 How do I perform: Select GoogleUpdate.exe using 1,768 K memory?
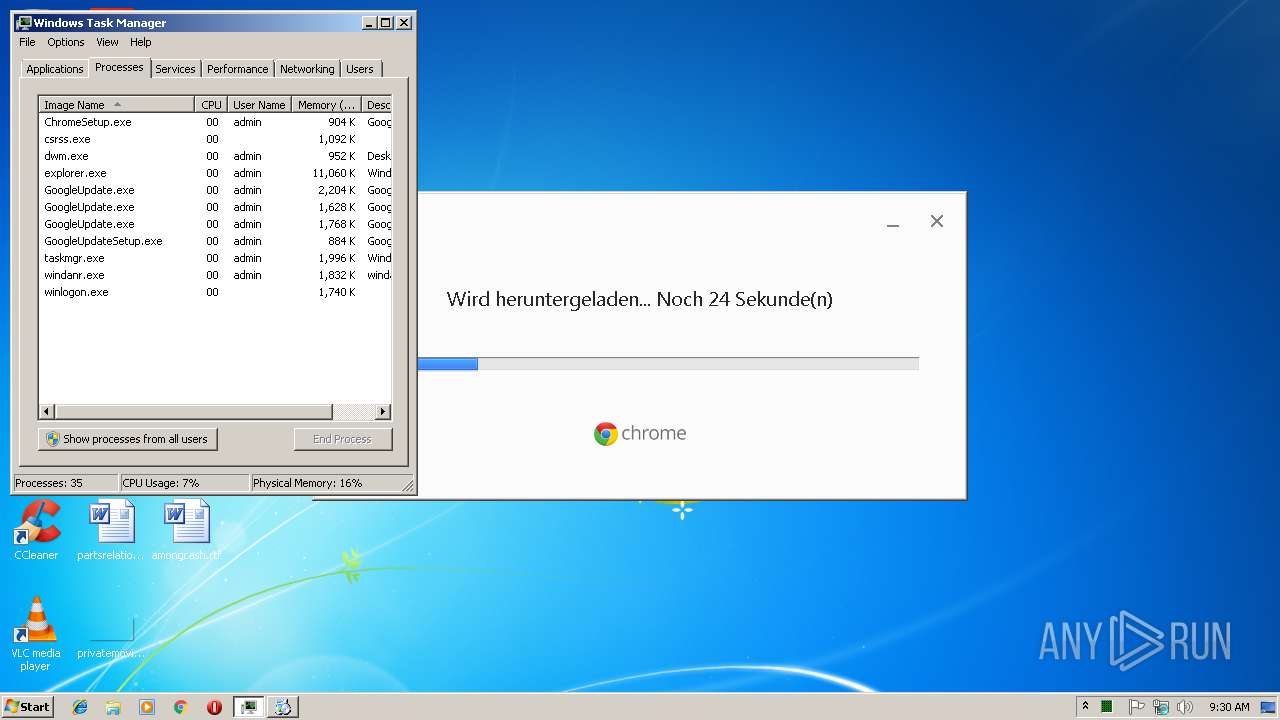tap(215, 224)
